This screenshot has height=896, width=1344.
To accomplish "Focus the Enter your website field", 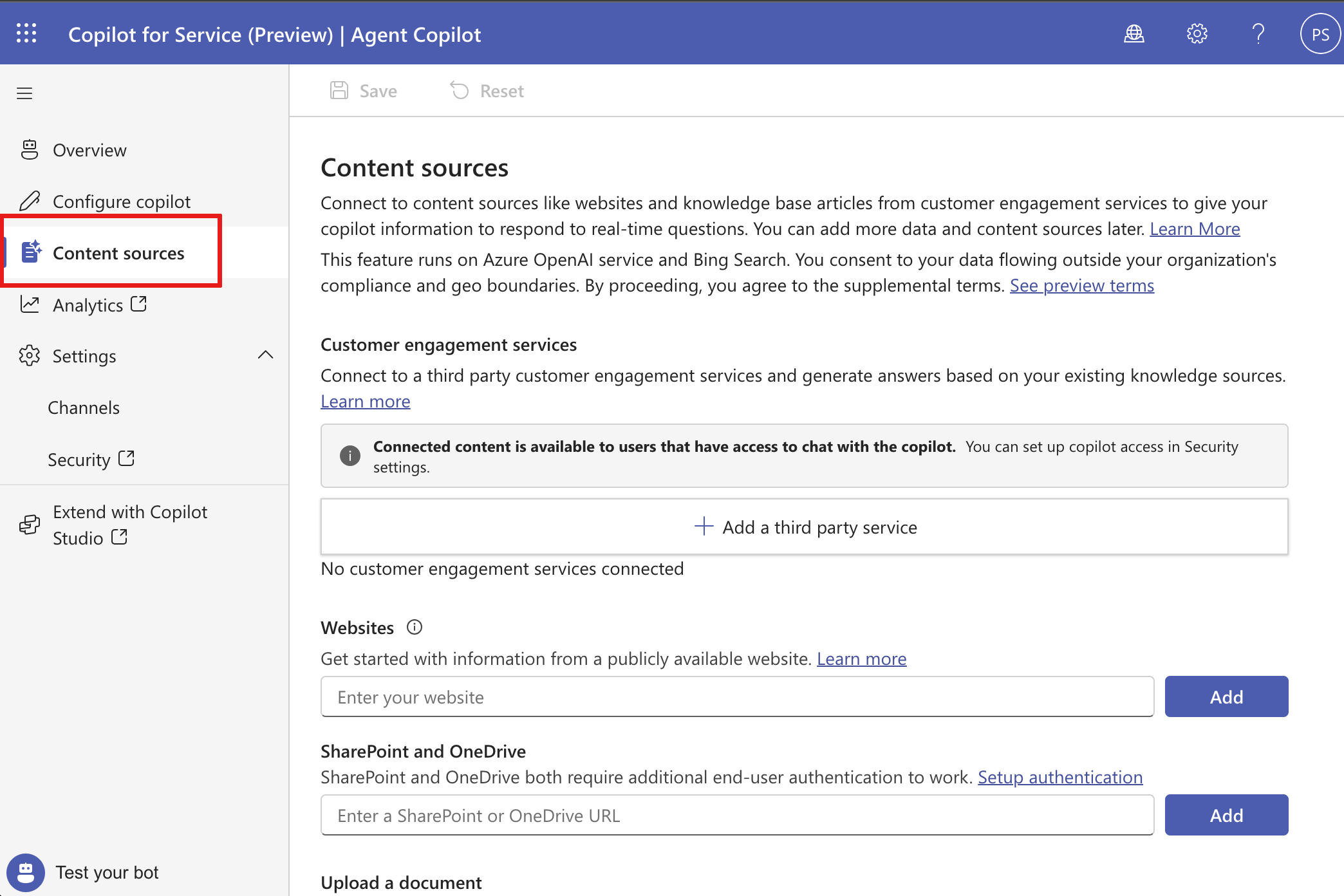I will (737, 696).
